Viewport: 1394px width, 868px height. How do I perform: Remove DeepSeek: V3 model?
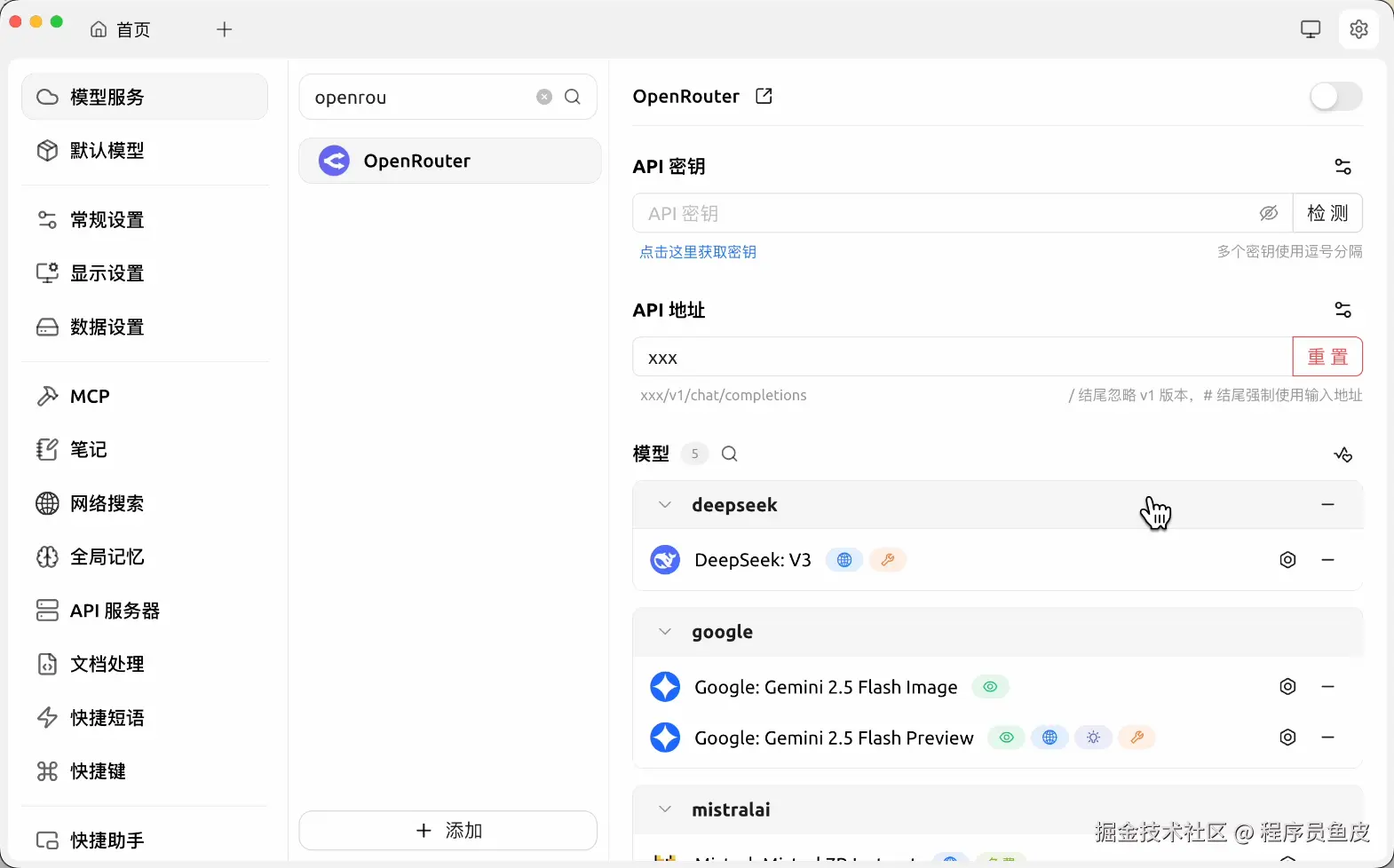[x=1327, y=560]
